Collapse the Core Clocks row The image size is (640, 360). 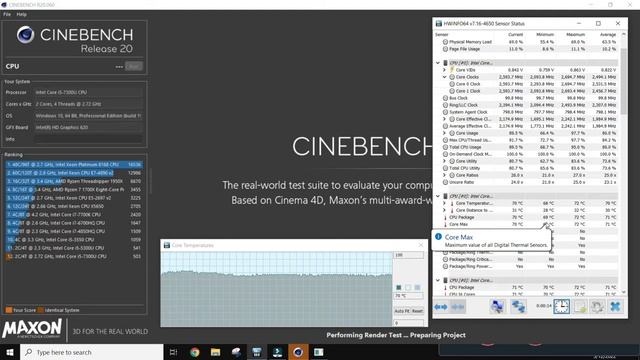point(444,77)
